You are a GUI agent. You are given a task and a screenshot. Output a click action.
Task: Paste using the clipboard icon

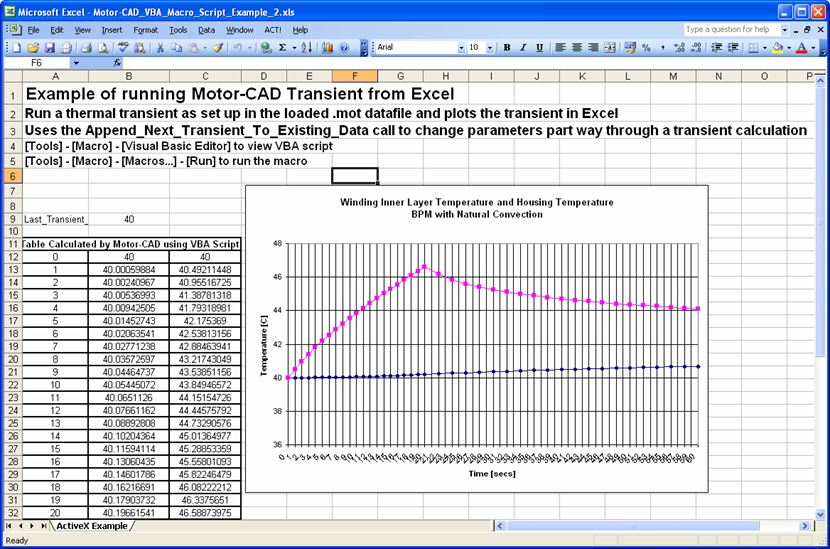[x=193, y=48]
